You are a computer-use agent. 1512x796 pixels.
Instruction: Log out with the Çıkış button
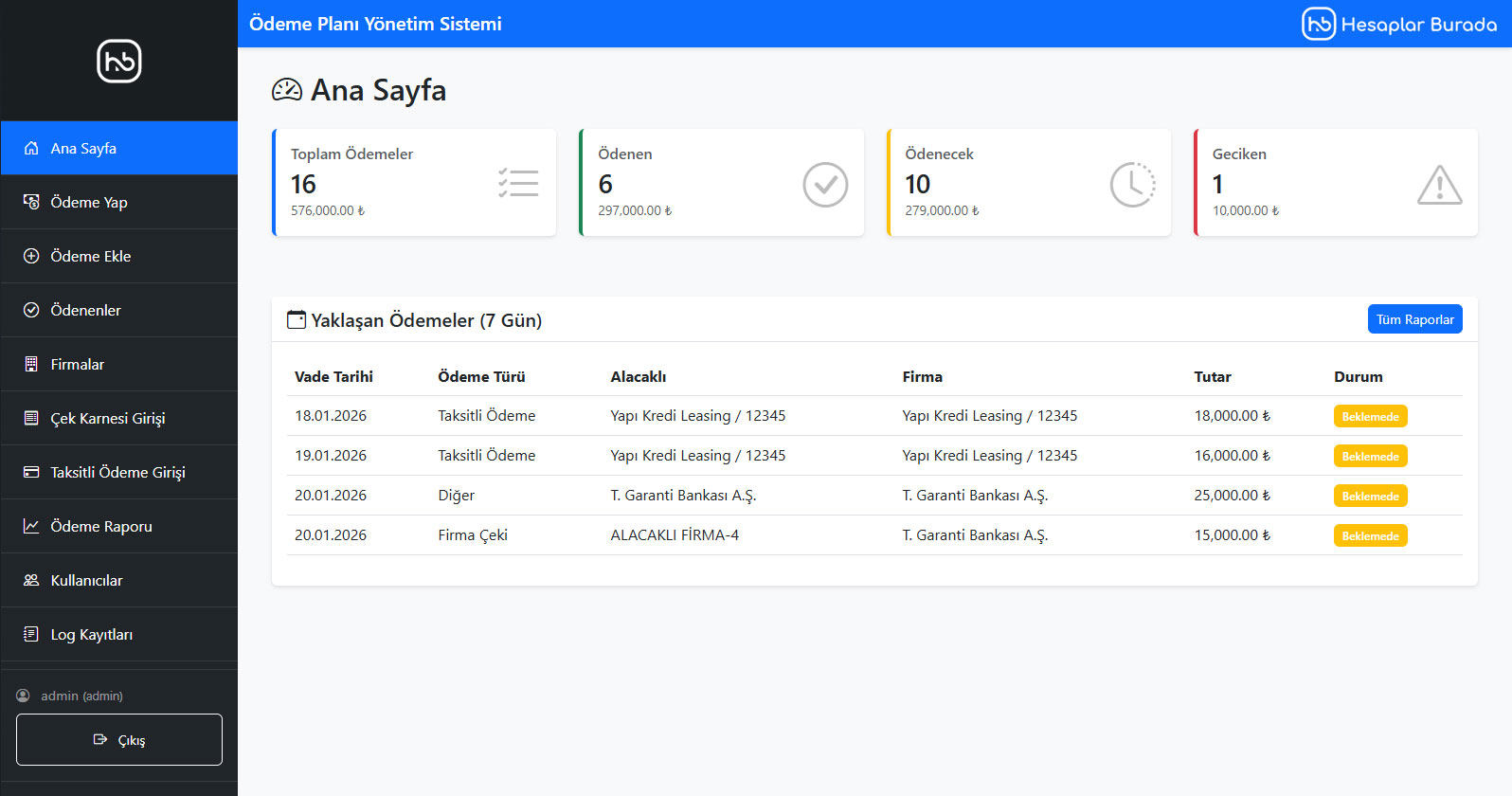click(119, 739)
